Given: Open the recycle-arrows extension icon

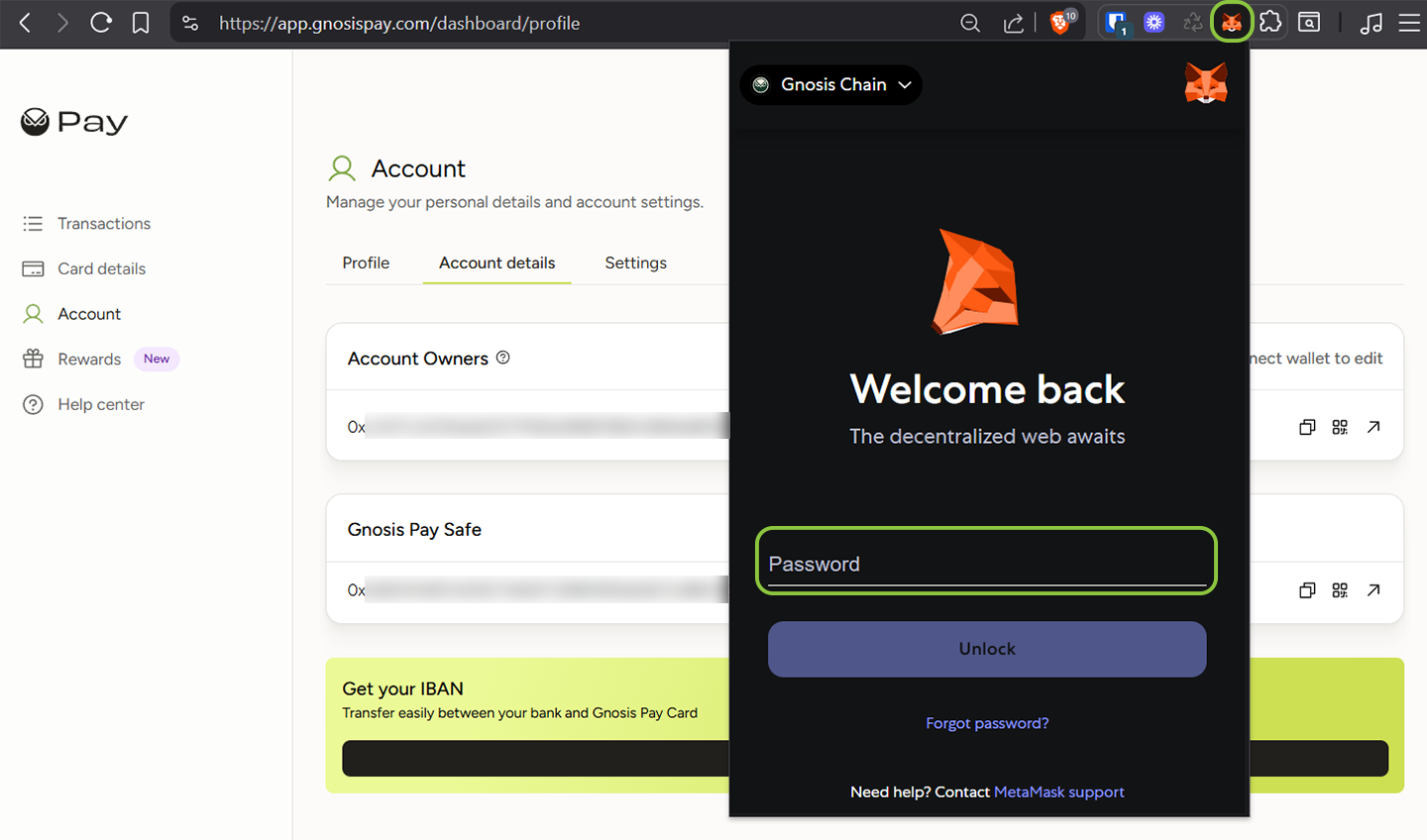Looking at the screenshot, I should 1193,23.
